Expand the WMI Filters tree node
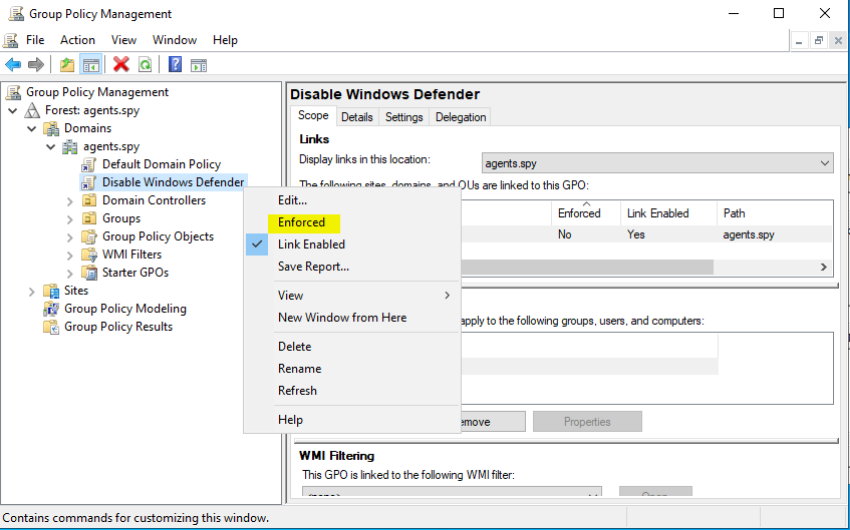Image resolution: width=850 pixels, height=530 pixels. tap(70, 255)
